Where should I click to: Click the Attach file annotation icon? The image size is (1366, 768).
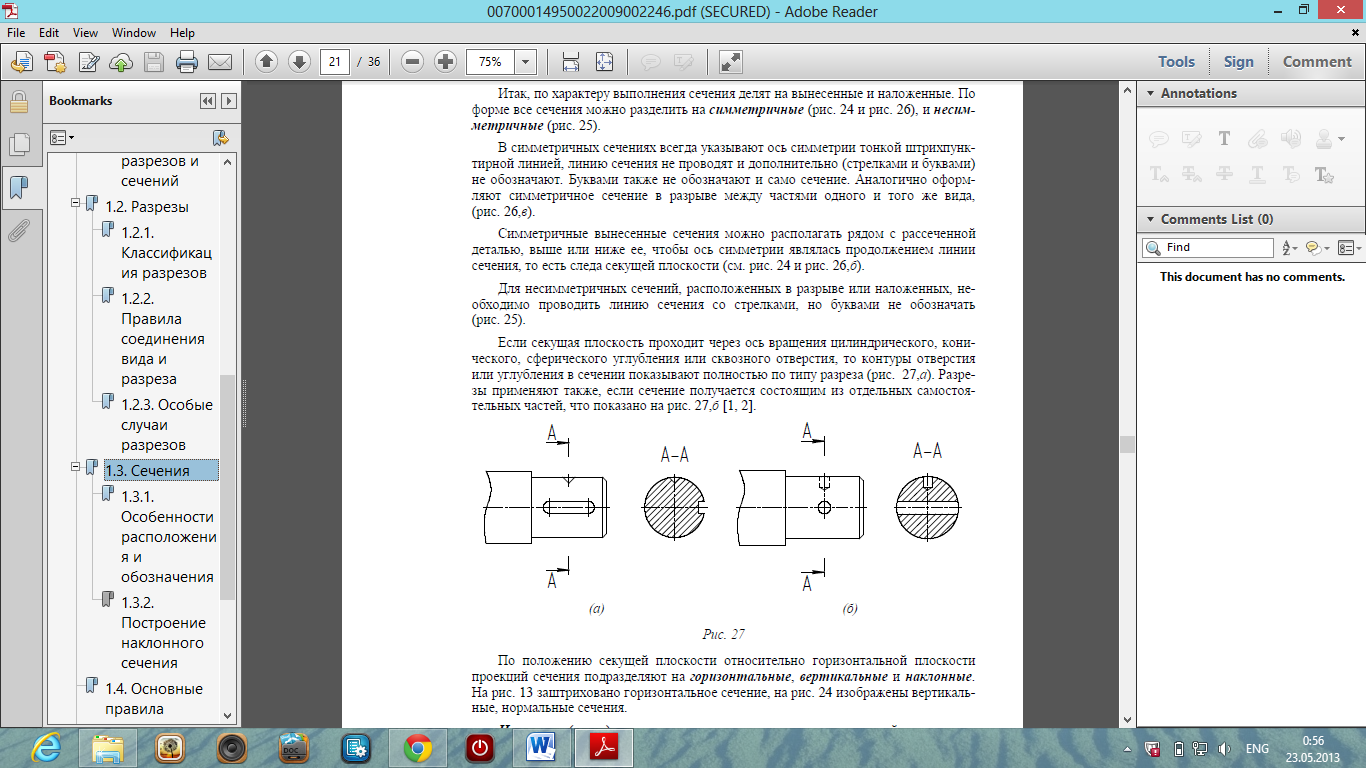[1257, 139]
